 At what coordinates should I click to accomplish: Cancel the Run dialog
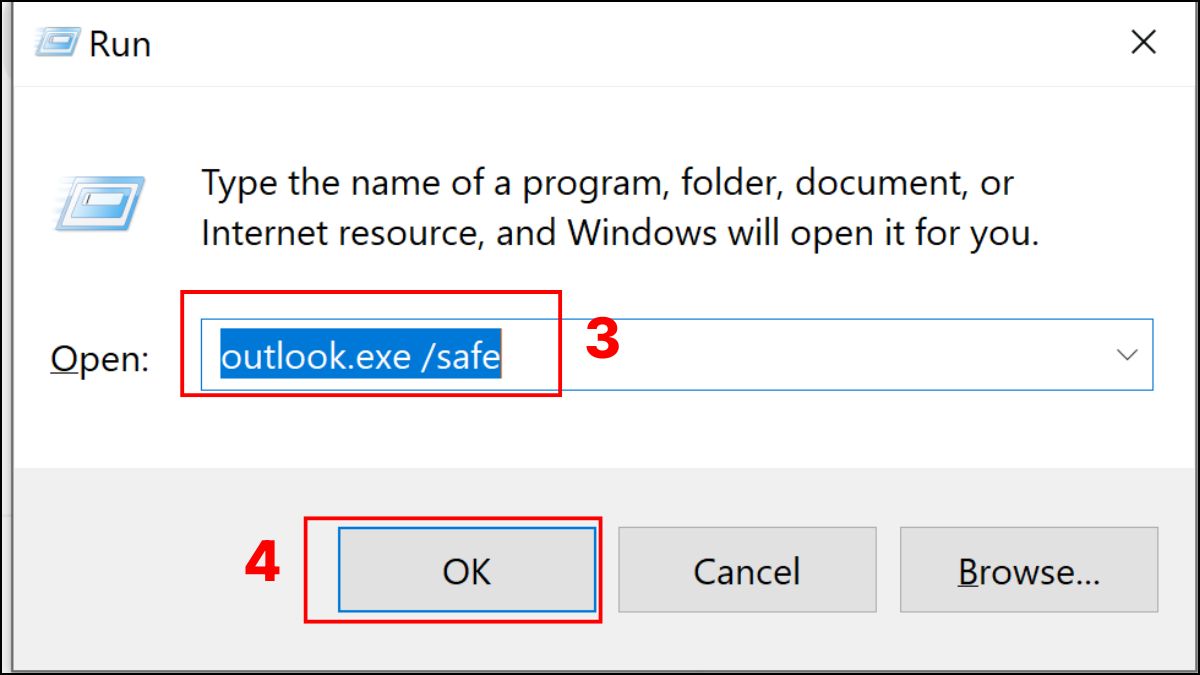point(746,571)
